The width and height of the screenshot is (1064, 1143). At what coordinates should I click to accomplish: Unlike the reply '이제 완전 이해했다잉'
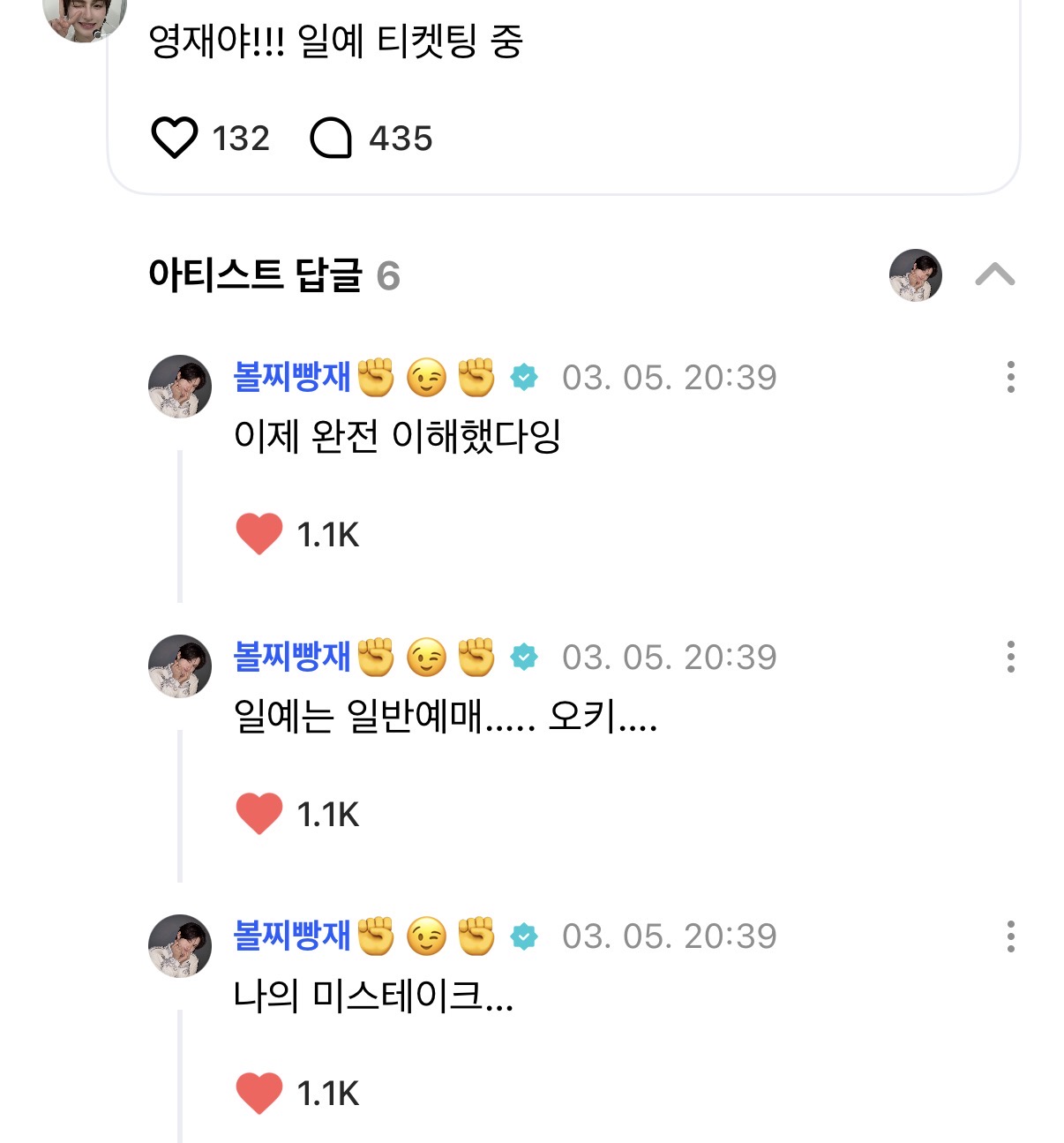pyautogui.click(x=259, y=534)
